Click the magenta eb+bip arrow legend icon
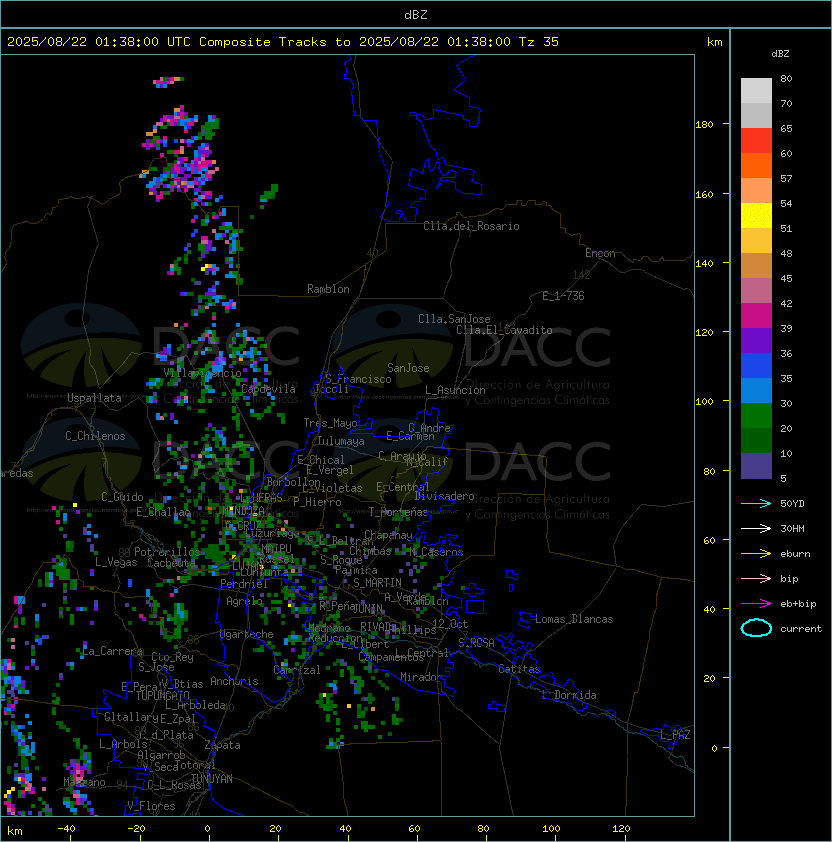The width and height of the screenshot is (832, 842). click(756, 604)
